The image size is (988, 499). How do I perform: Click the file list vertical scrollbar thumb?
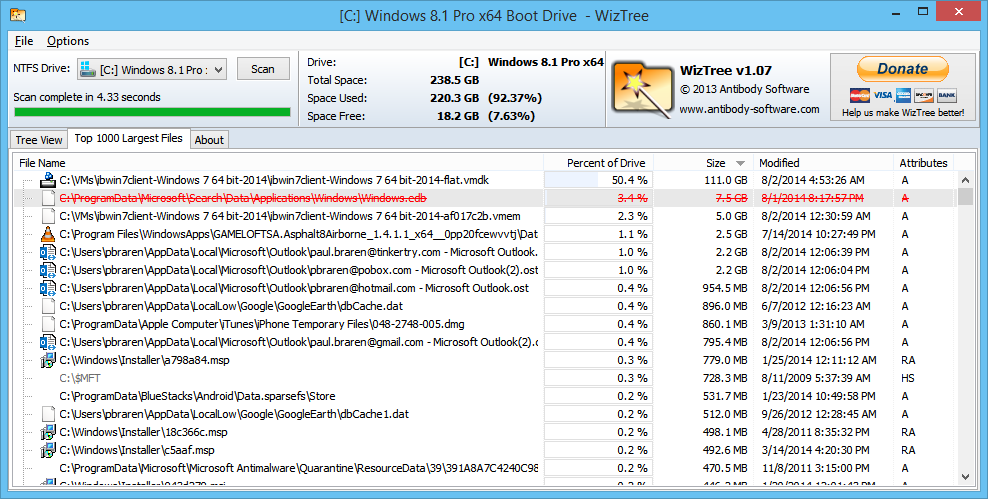coord(965,197)
